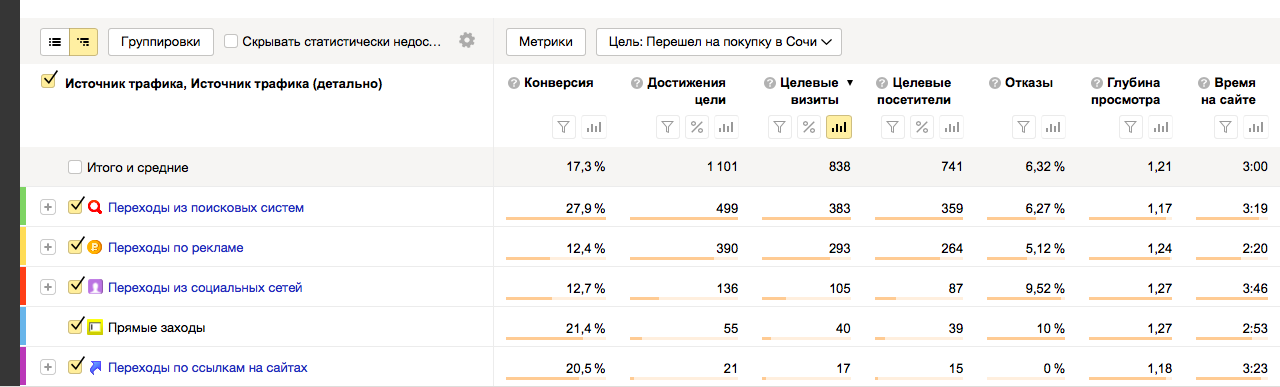
Task: Expand Переходы из поисковых систем row
Action: point(47,207)
